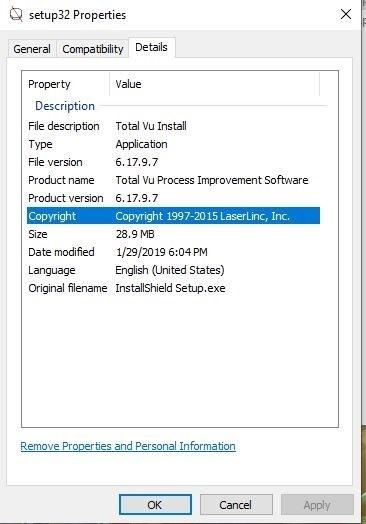The width and height of the screenshot is (366, 524).
Task: Click the 'Total Vu Install' value
Action: [151, 126]
